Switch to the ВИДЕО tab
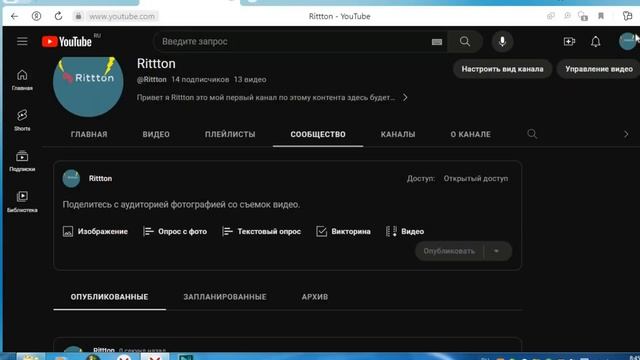 [156, 134]
